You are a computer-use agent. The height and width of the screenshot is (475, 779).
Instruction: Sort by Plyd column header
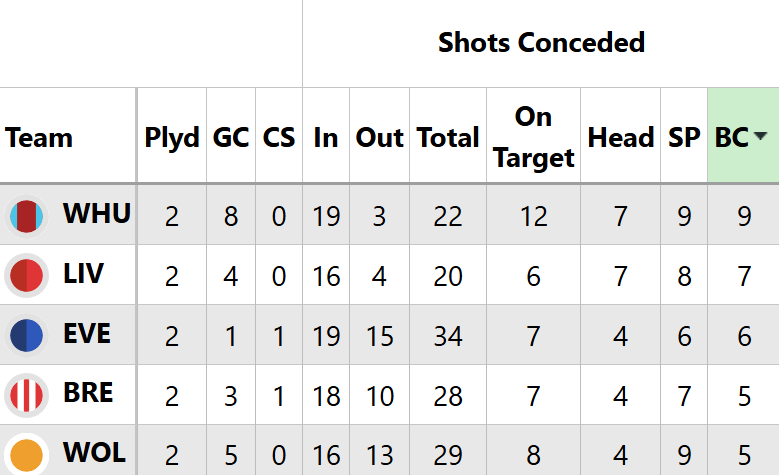pos(172,138)
